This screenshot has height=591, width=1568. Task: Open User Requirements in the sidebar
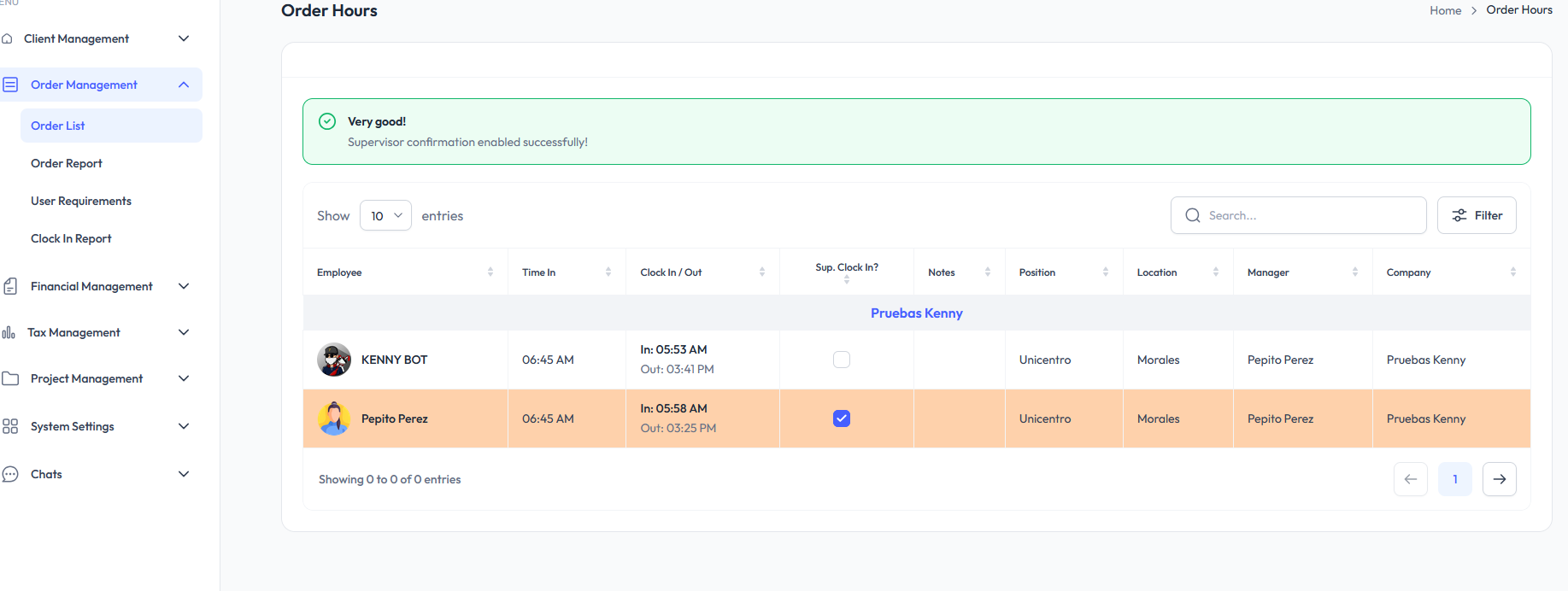tap(81, 201)
